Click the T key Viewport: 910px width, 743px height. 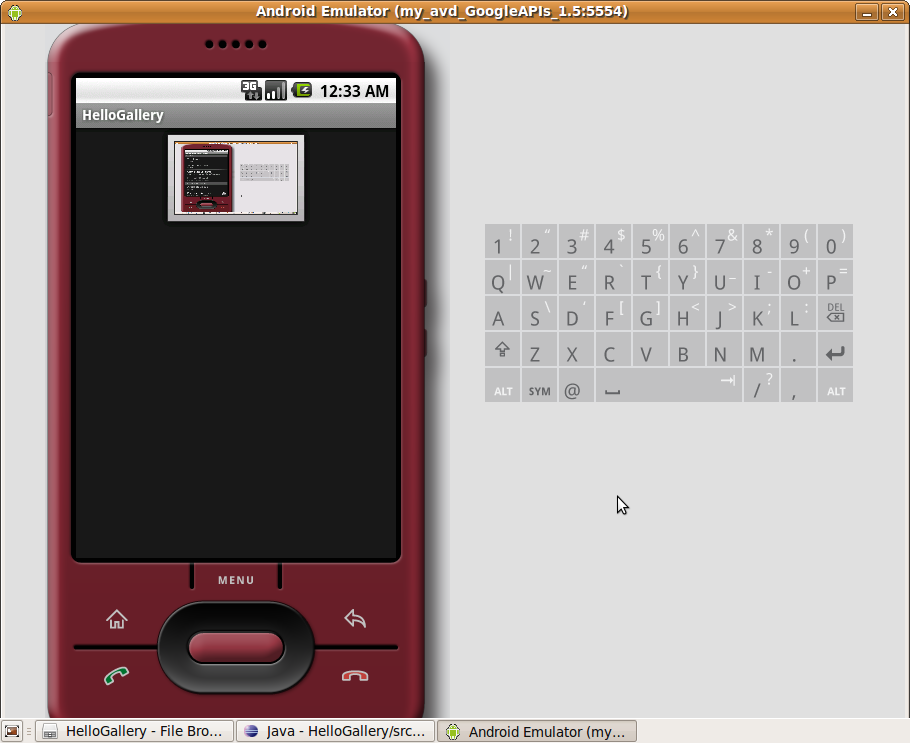tap(651, 277)
